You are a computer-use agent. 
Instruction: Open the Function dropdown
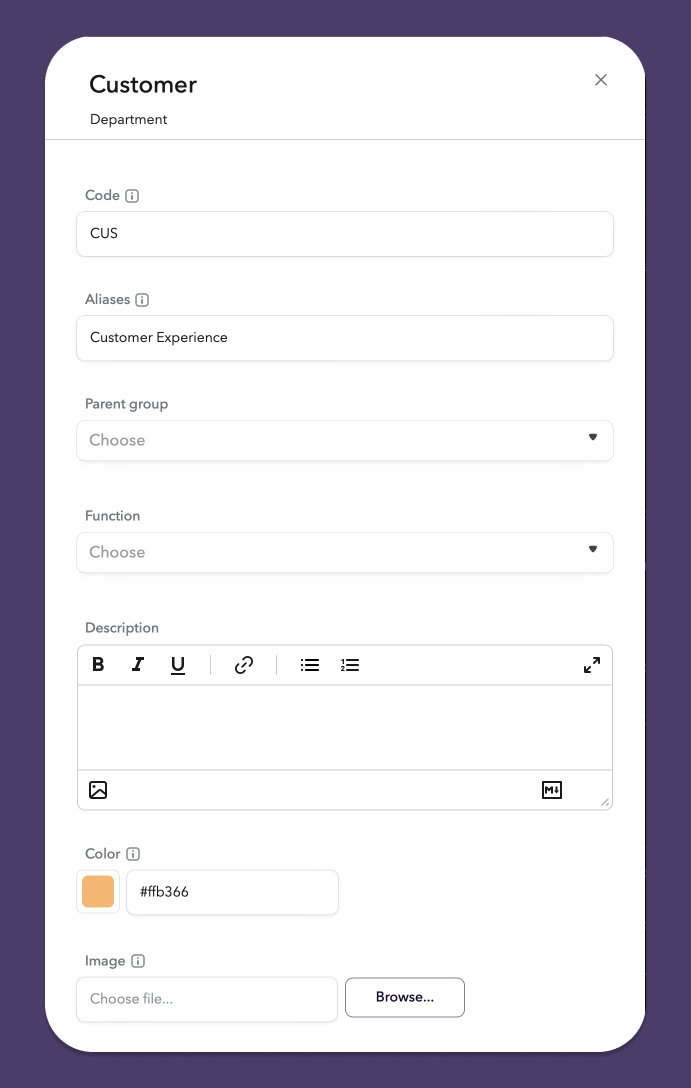[x=345, y=552]
